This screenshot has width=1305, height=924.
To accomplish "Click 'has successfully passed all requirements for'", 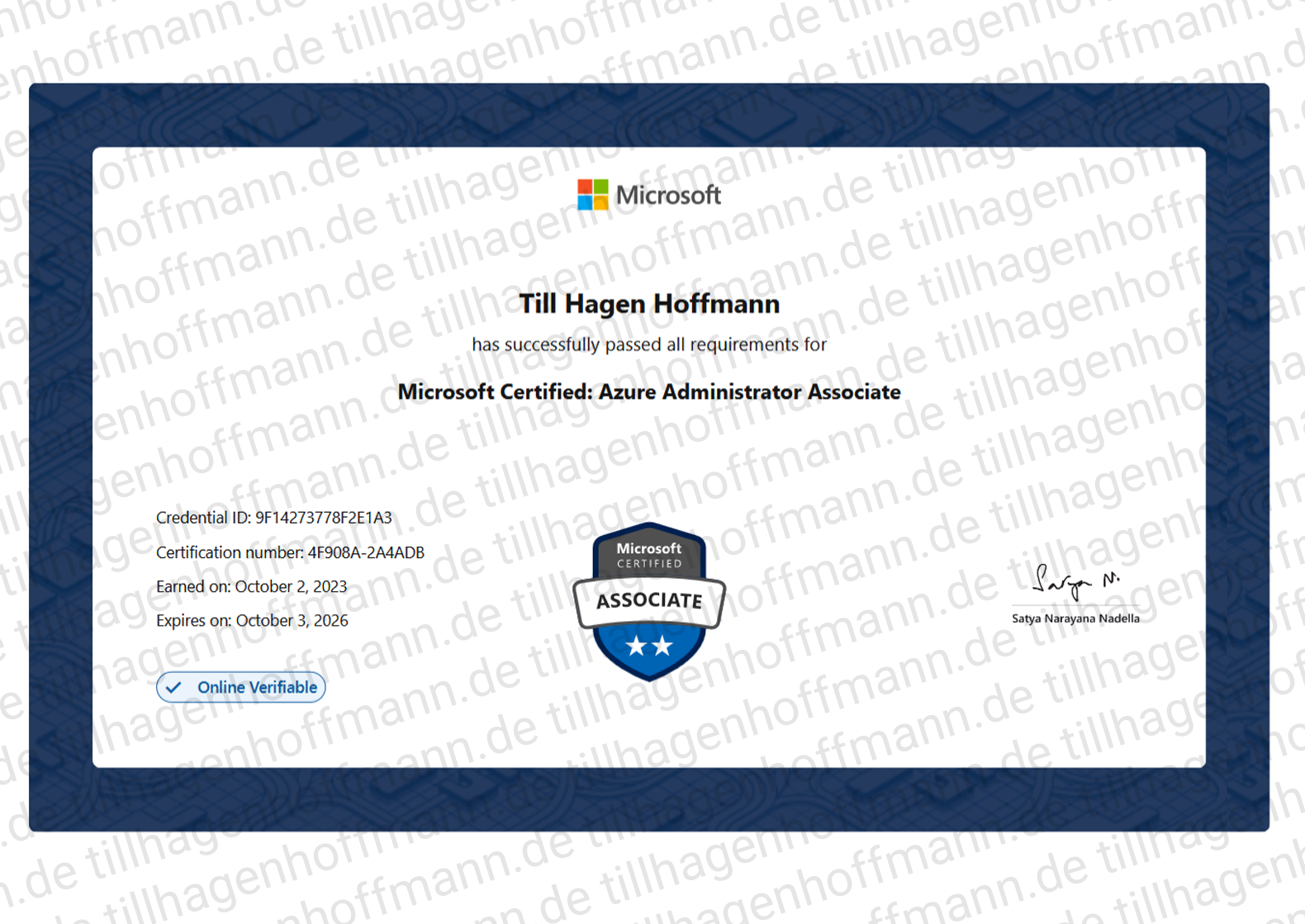I will [x=649, y=344].
